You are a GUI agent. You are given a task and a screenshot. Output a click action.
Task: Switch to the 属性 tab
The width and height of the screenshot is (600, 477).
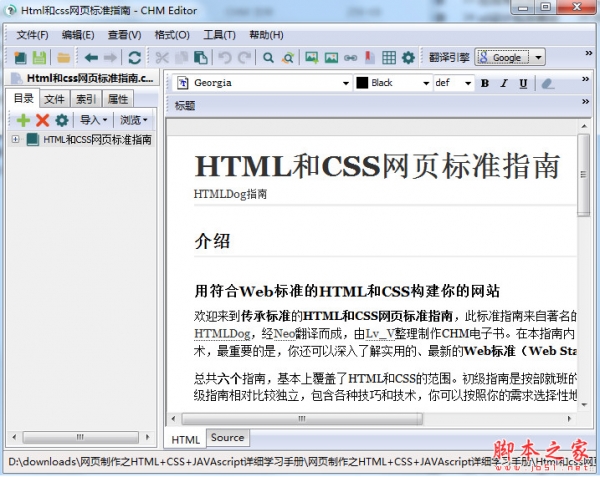click(118, 99)
